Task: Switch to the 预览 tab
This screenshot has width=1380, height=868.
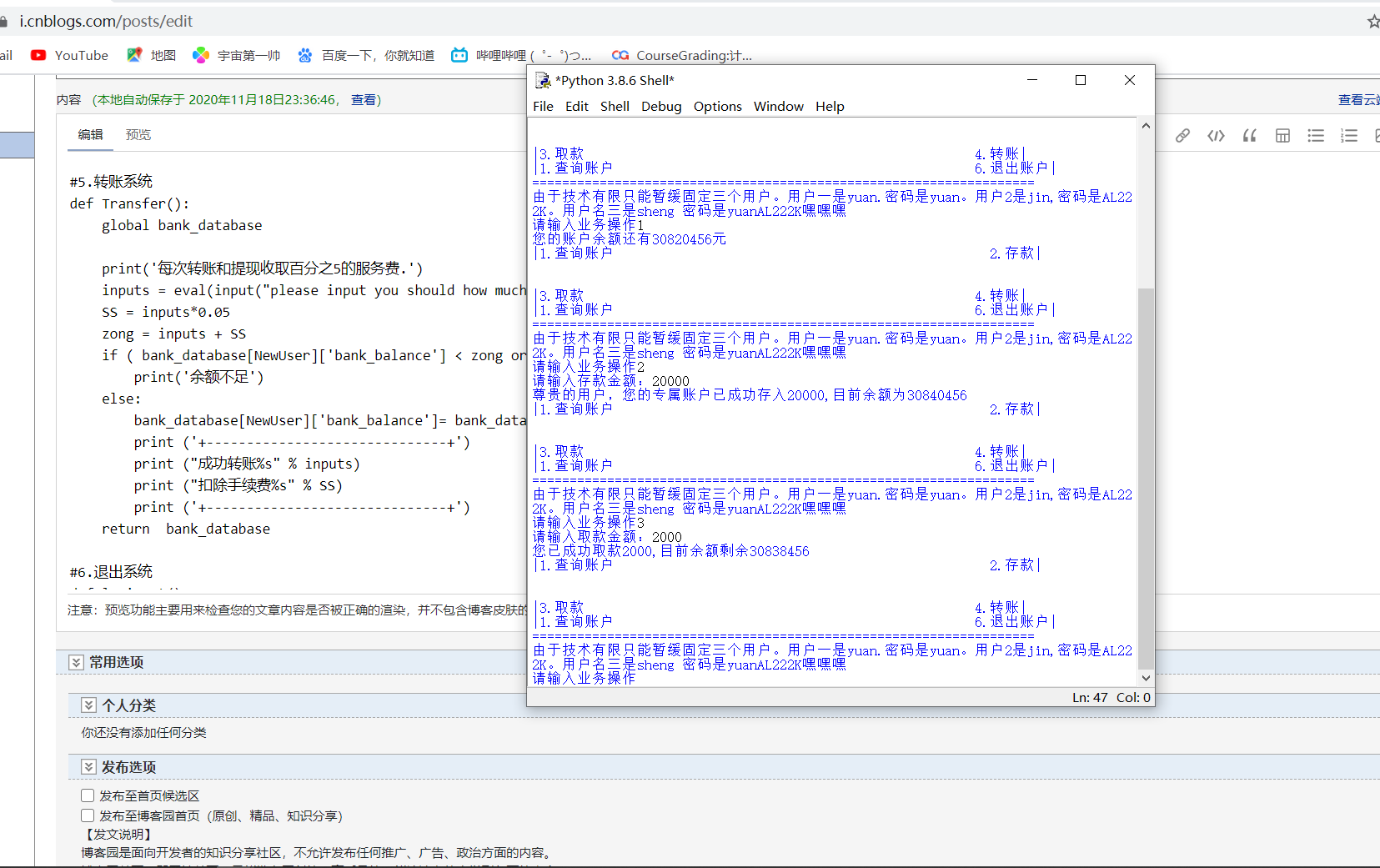Action: pos(138,134)
